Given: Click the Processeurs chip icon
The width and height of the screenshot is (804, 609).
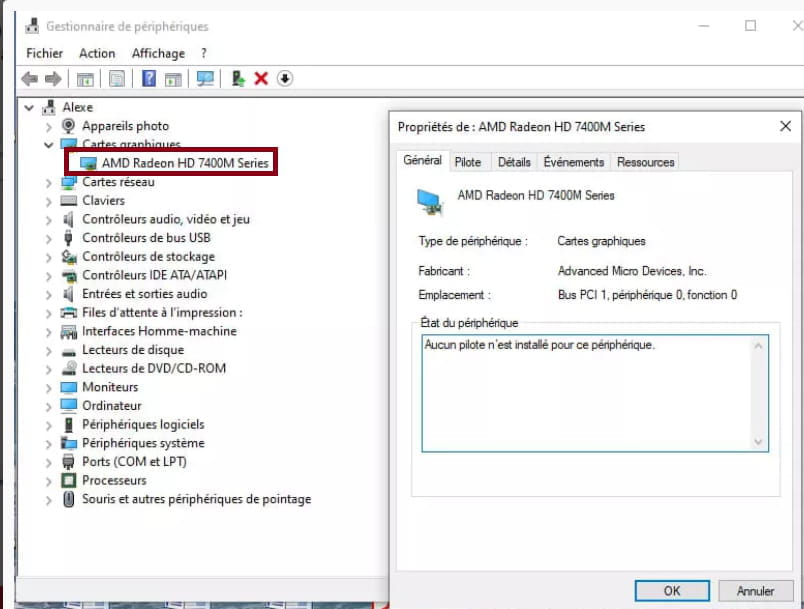Looking at the screenshot, I should pos(68,480).
